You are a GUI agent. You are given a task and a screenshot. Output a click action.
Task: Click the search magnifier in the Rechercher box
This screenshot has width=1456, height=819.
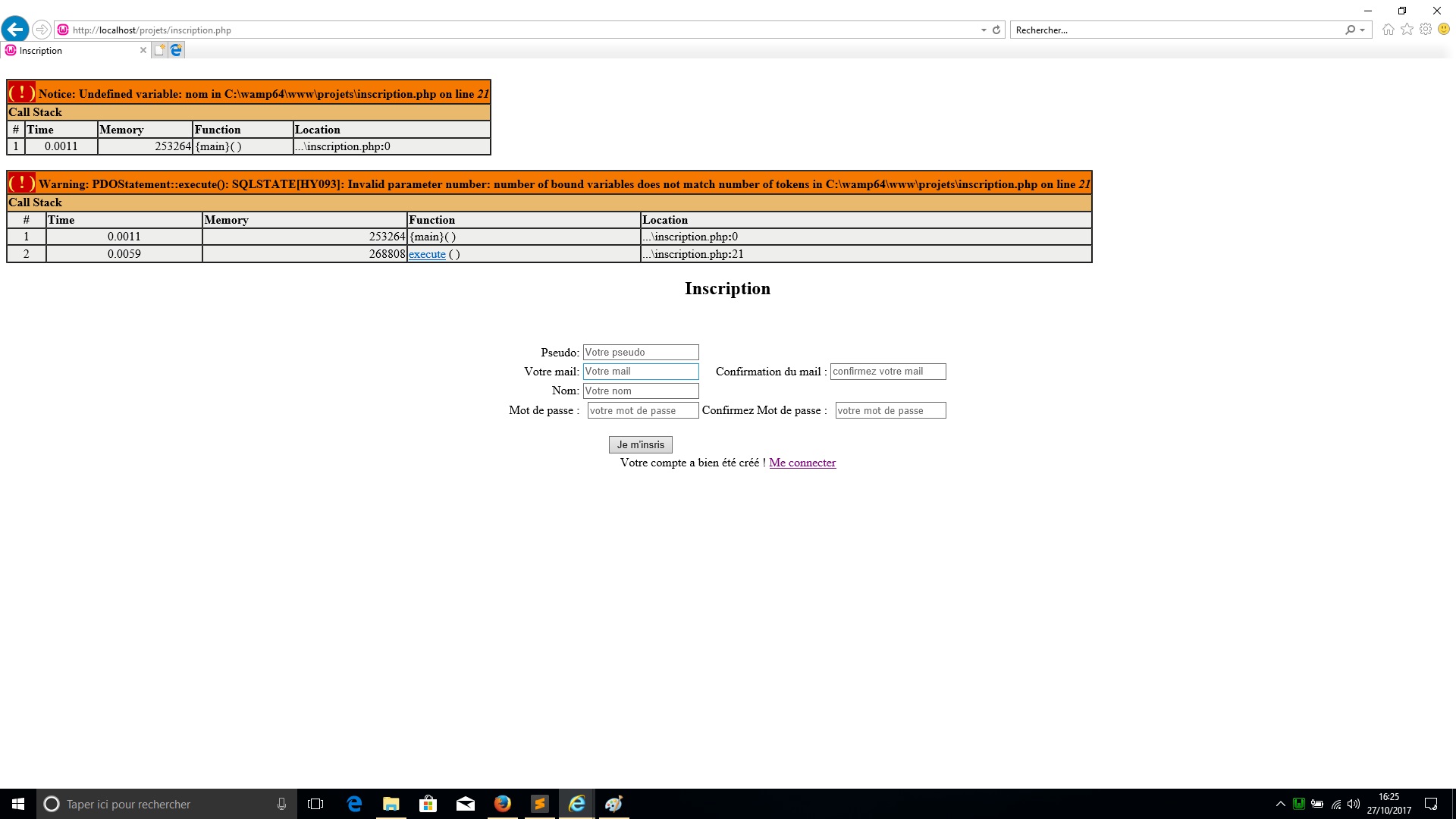(1350, 30)
